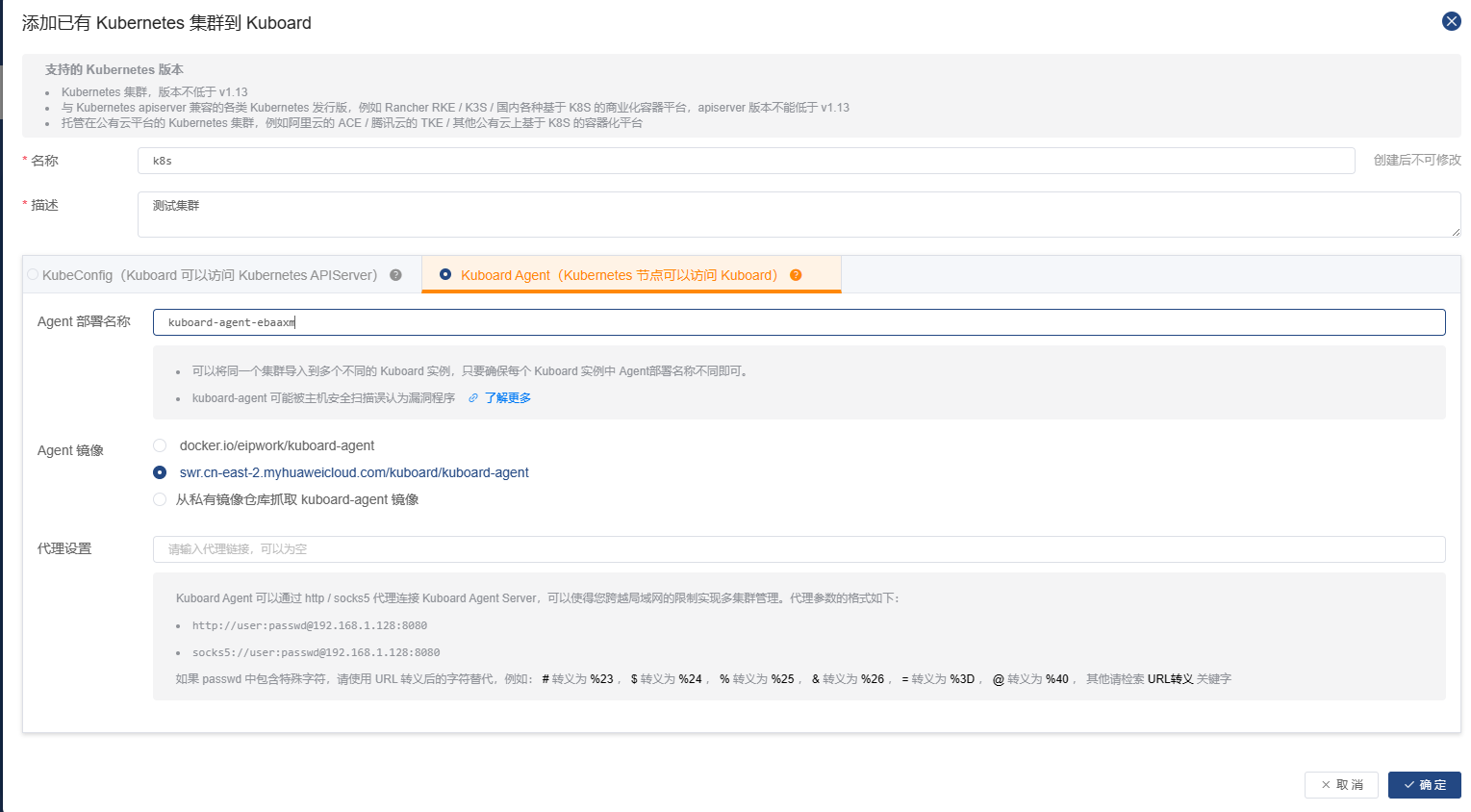Edit the 描述 textarea with 测试集群
The image size is (1471, 812).
tap(799, 215)
